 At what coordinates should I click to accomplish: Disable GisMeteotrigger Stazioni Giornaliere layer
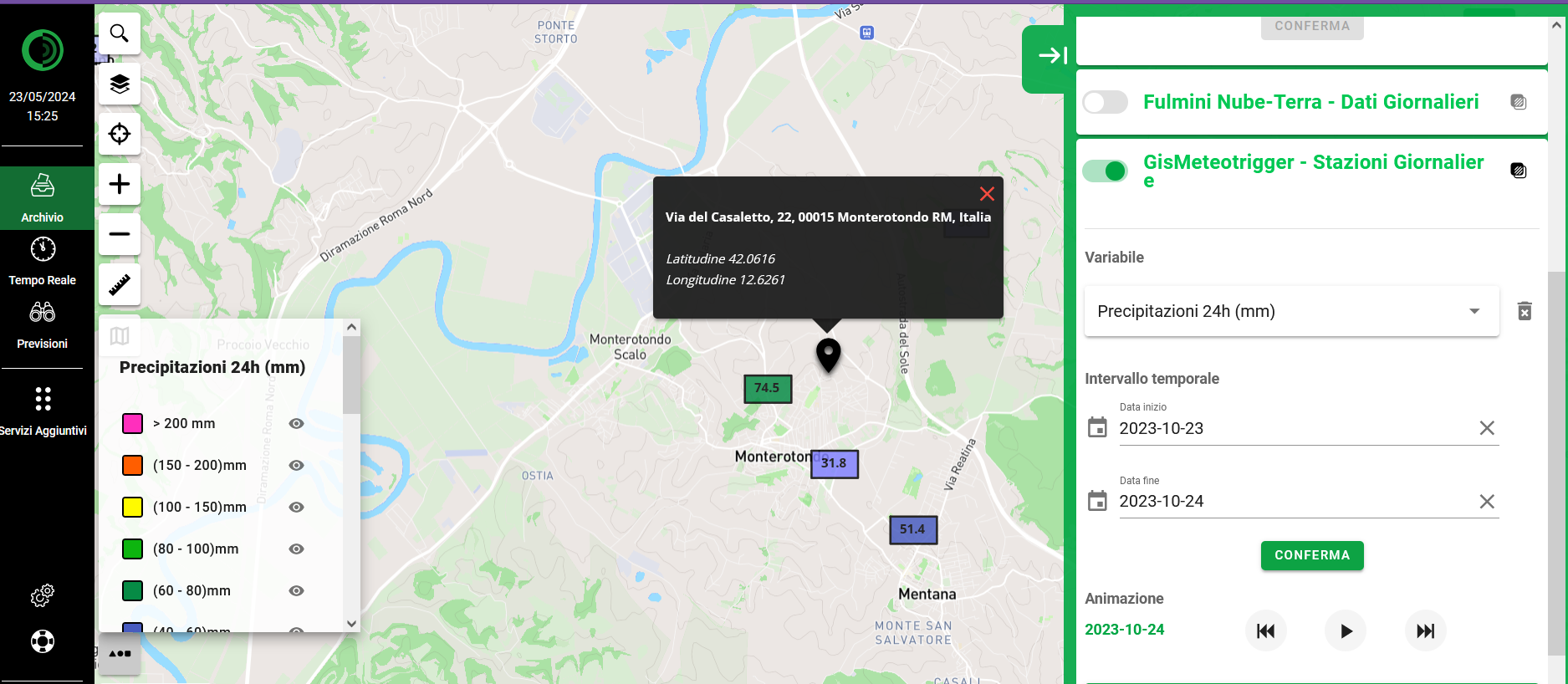(x=1105, y=171)
